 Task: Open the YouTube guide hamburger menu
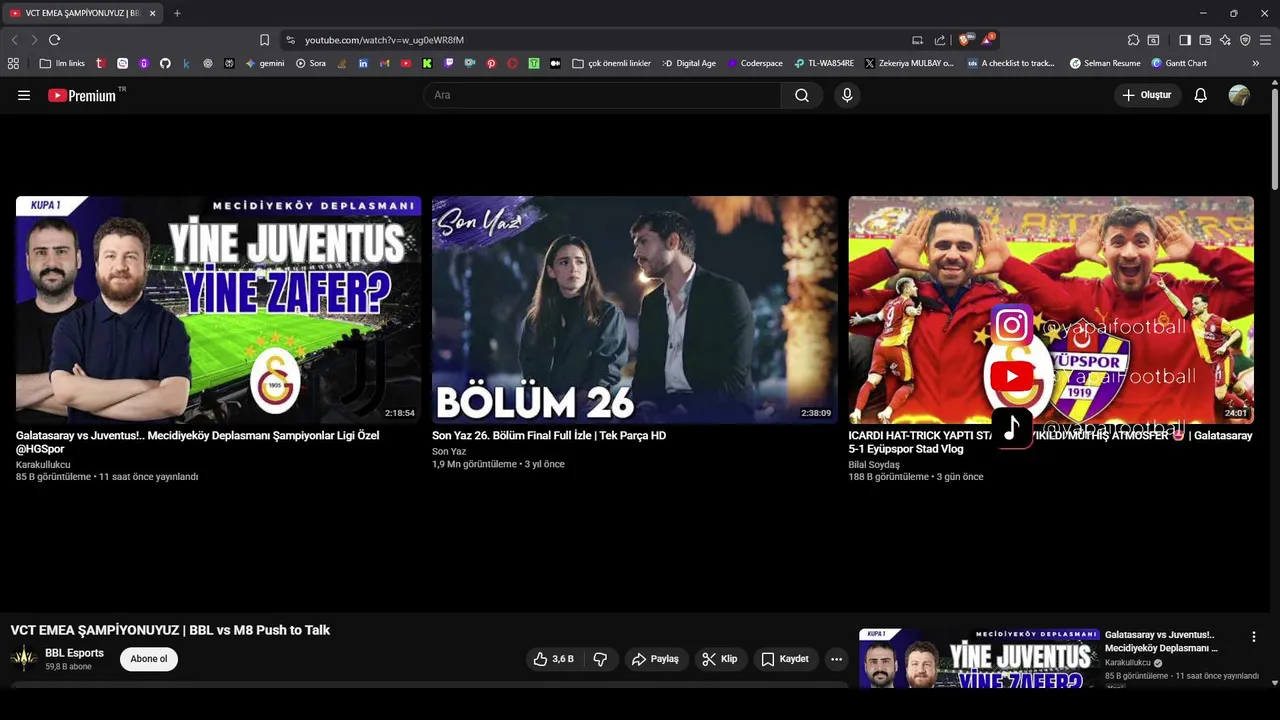pyautogui.click(x=24, y=95)
